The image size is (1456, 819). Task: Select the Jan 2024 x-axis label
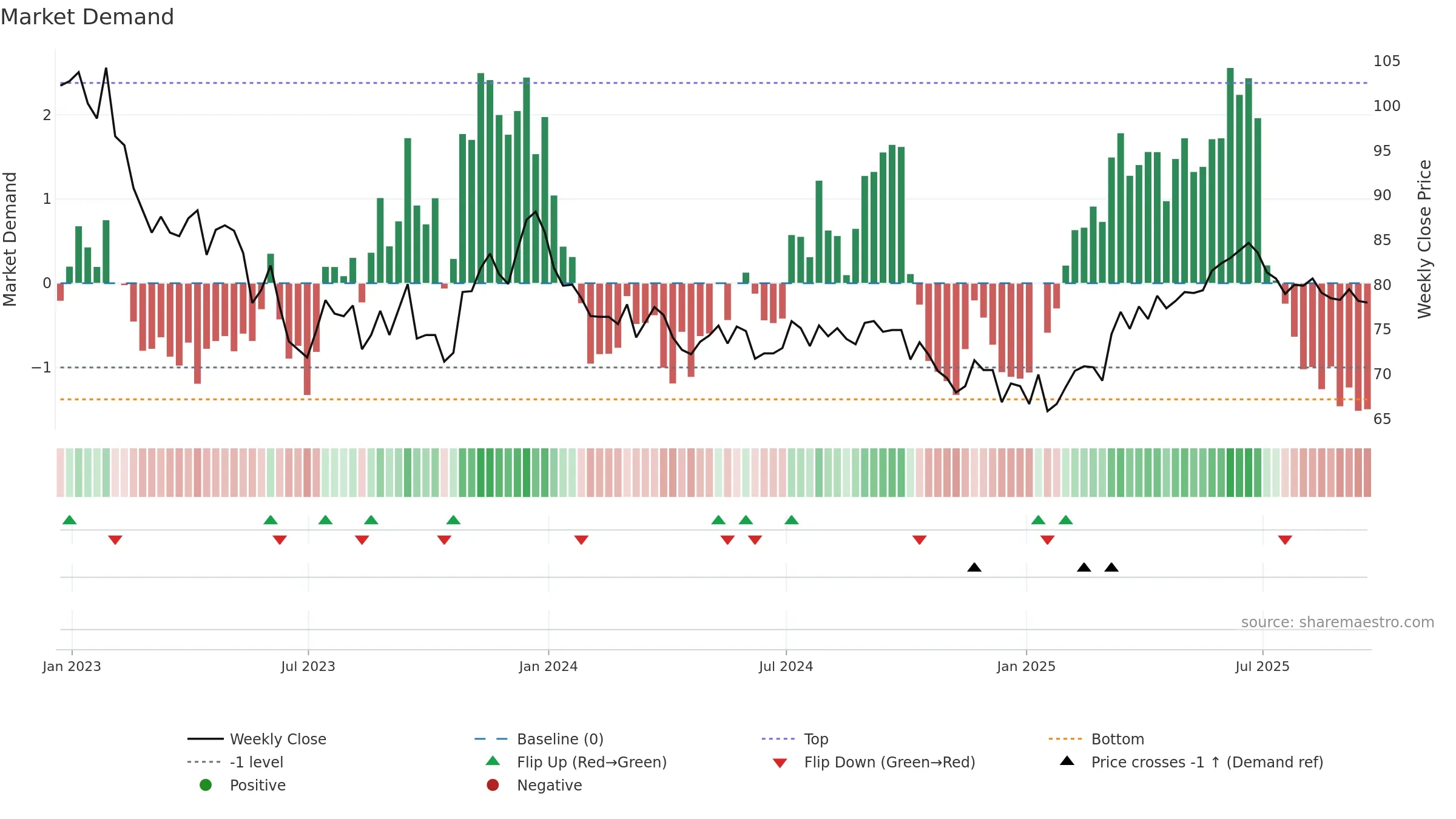click(x=548, y=666)
